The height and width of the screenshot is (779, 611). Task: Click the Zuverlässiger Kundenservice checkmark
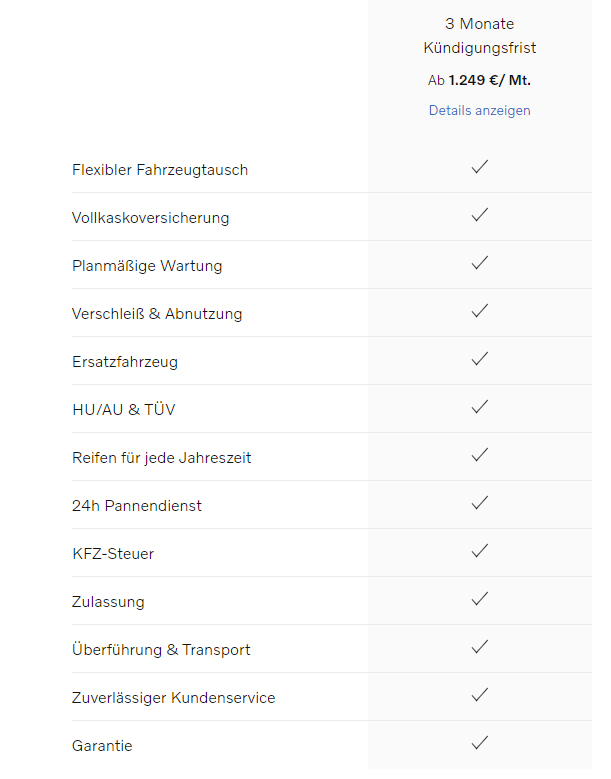[480, 695]
